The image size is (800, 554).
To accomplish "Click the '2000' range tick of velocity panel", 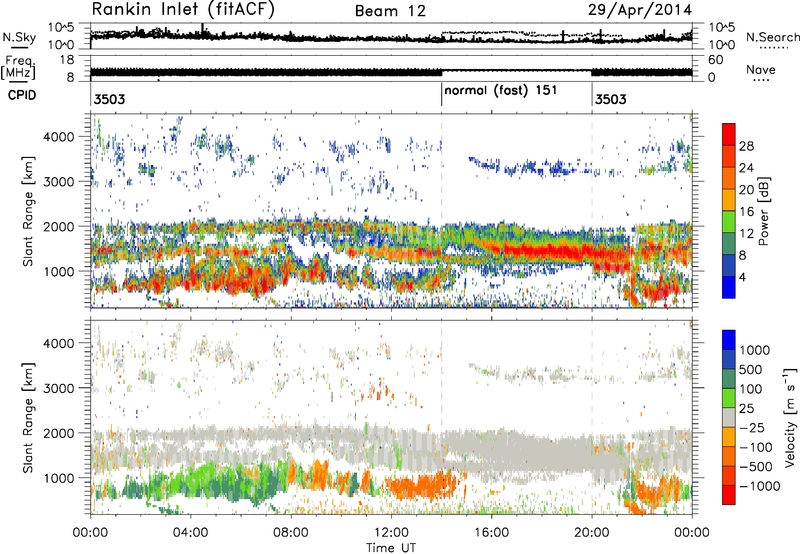I will 59,433.
